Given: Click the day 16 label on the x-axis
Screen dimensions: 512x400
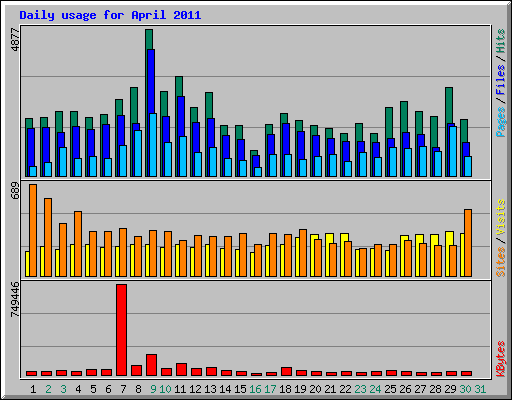Looking at the screenshot, I should 255,389.
